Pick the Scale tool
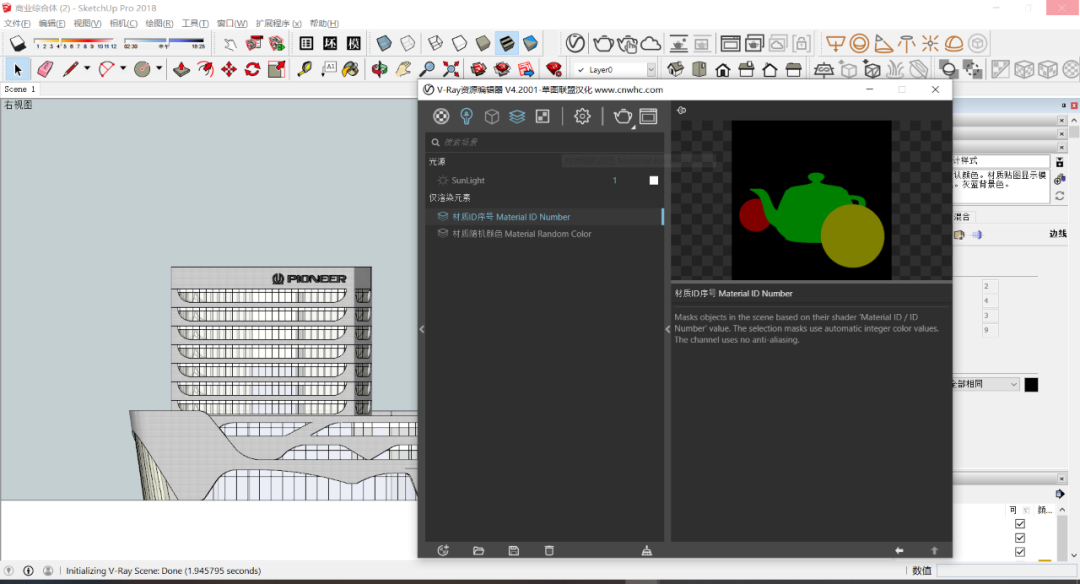Image resolution: width=1080 pixels, height=584 pixels. pos(277,70)
